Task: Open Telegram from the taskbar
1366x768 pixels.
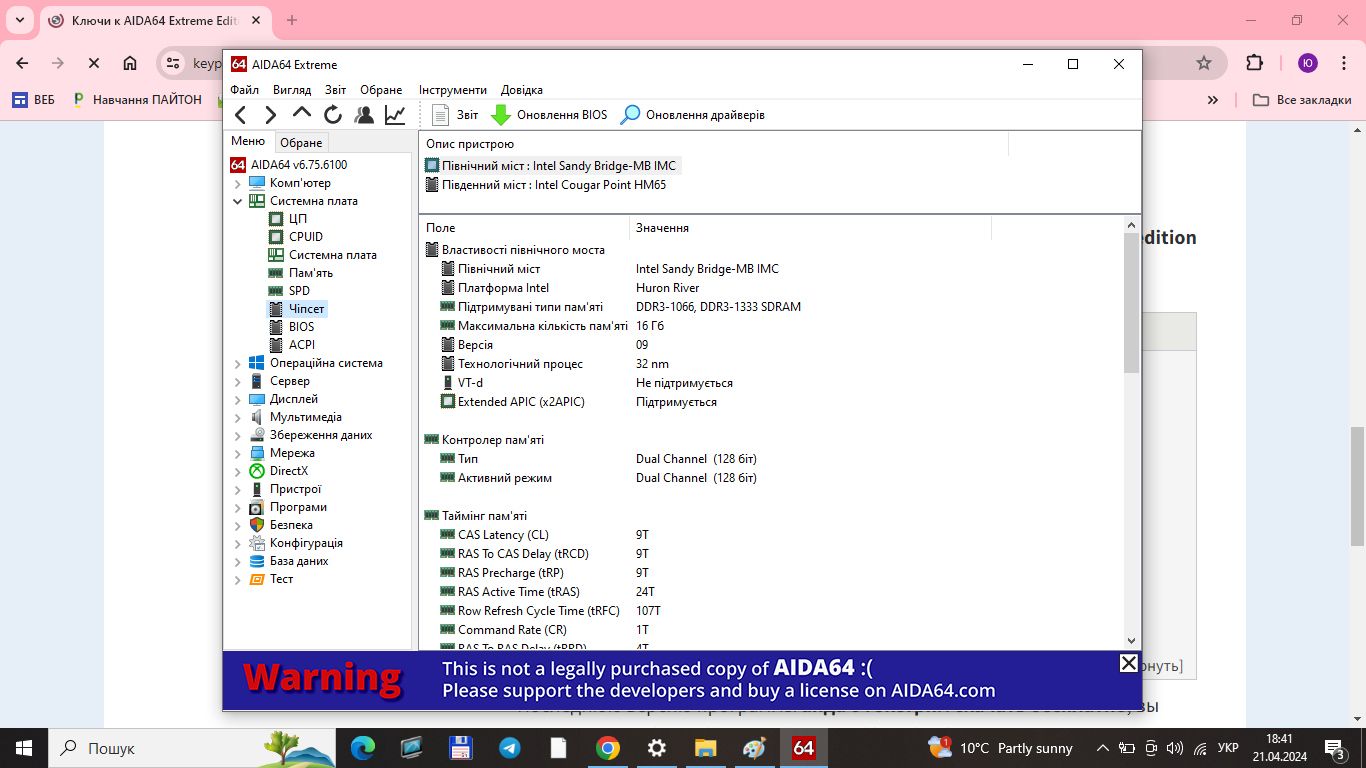Action: click(x=509, y=748)
